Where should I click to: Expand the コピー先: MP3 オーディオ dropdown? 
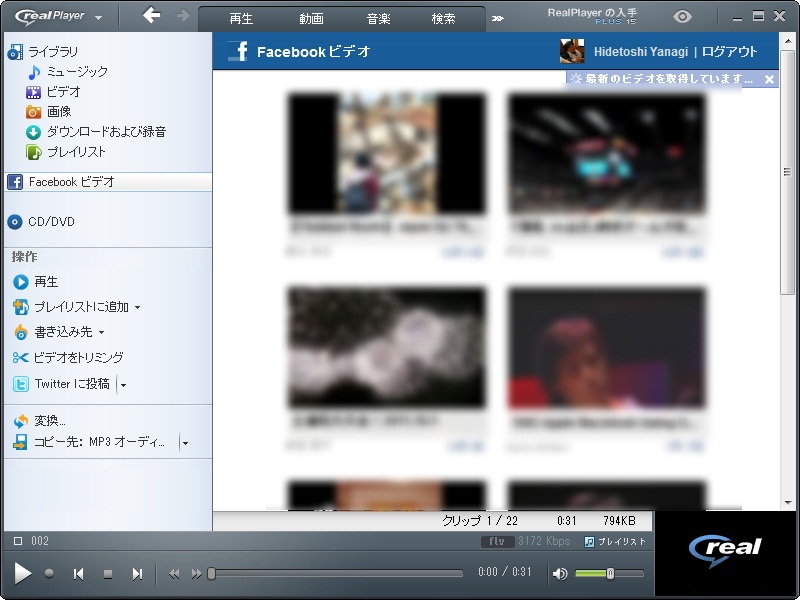click(183, 443)
